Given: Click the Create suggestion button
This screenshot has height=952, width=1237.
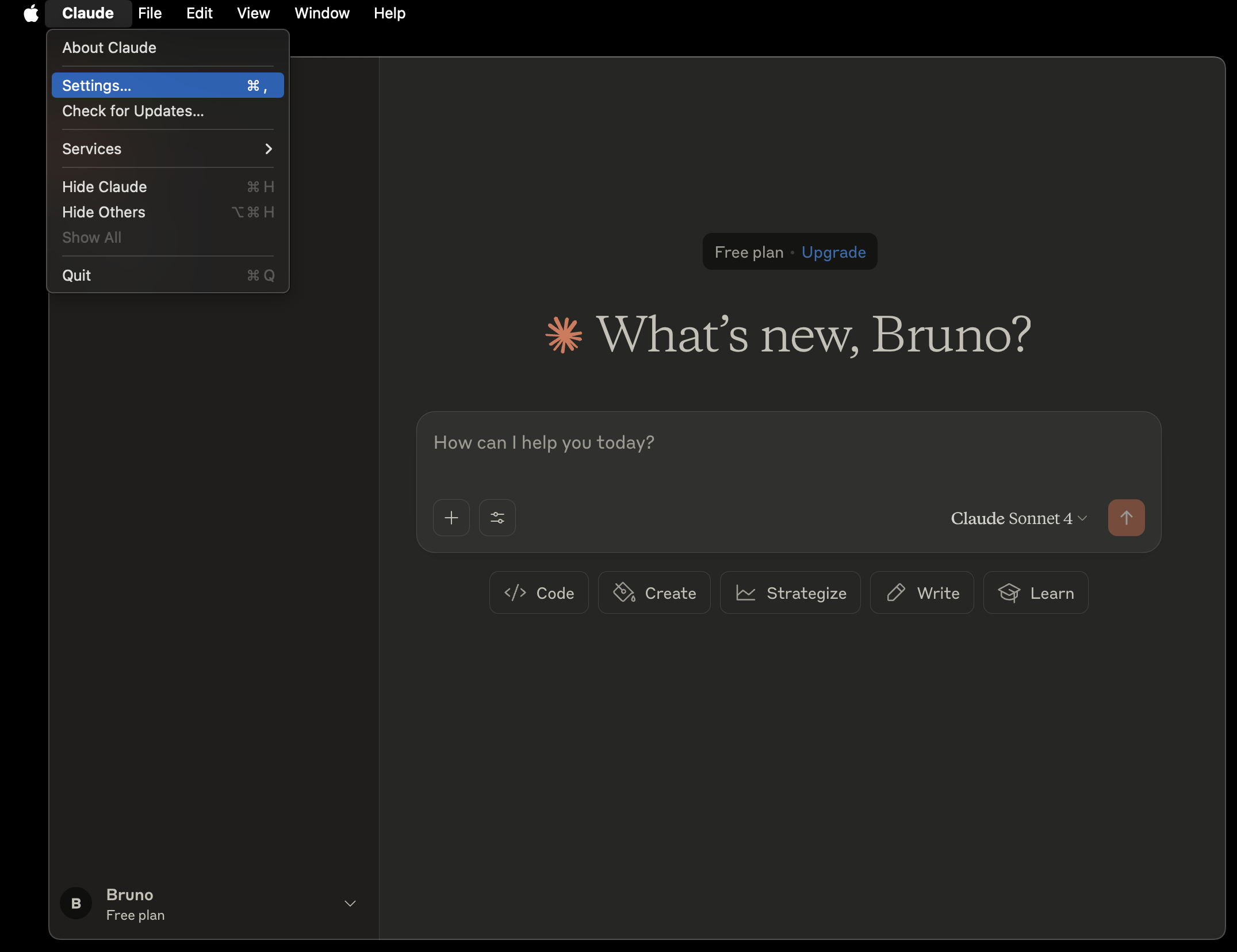Looking at the screenshot, I should click(x=654, y=592).
